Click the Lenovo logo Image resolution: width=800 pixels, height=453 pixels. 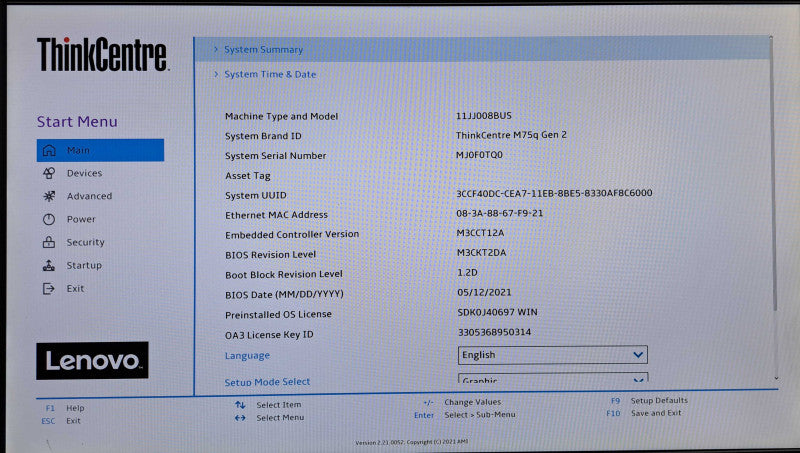[92, 361]
